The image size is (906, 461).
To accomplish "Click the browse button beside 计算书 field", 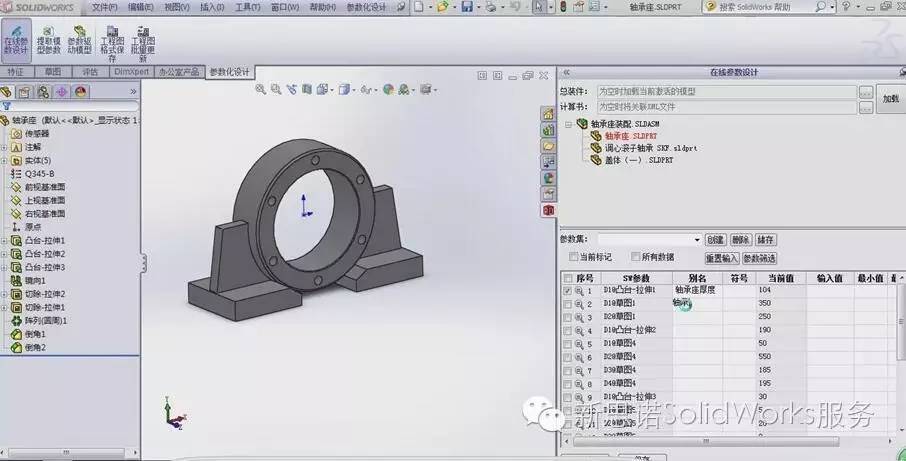I will coord(866,107).
